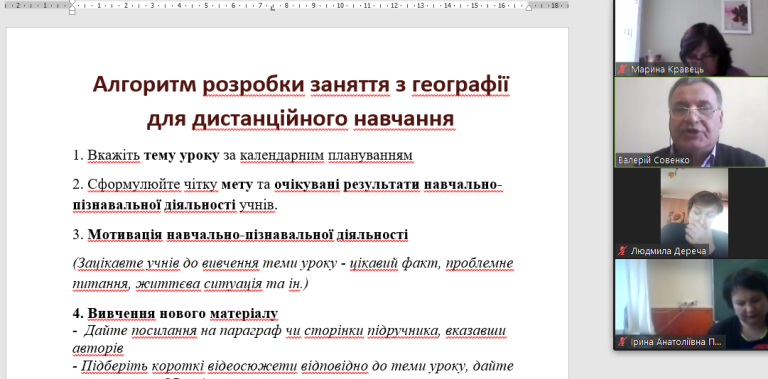The image size is (768, 379).
Task: Click the heading line 'для дистанційного навчання'
Action: coord(301,119)
